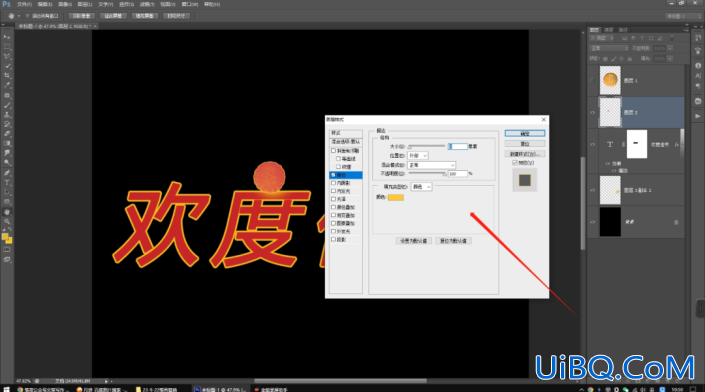This screenshot has width=705, height=392.
Task: Select the Rectangular Marquee tool
Action: 7,47
